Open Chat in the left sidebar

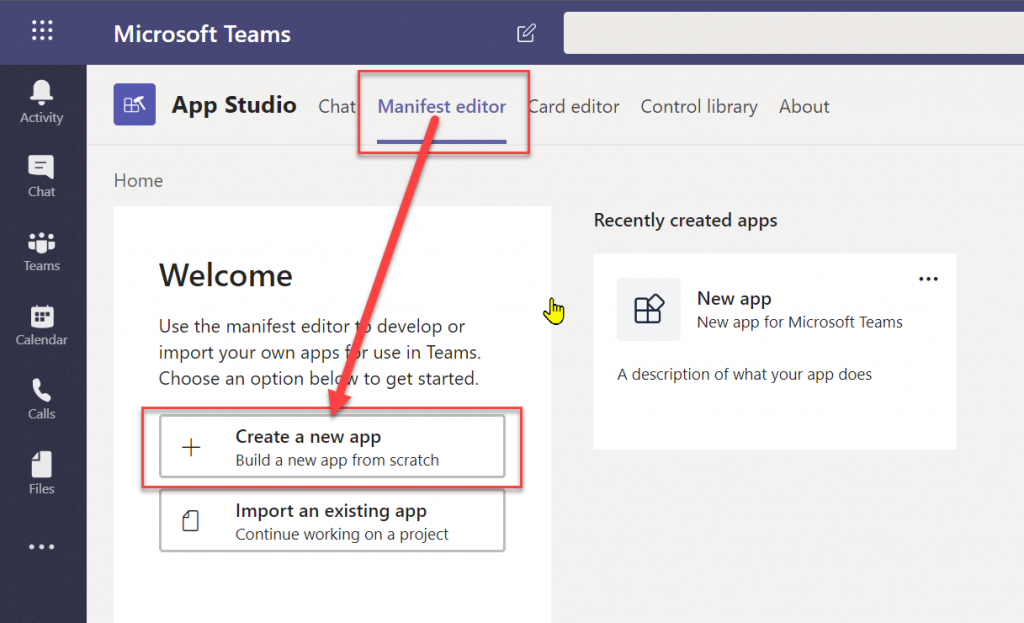point(41,176)
